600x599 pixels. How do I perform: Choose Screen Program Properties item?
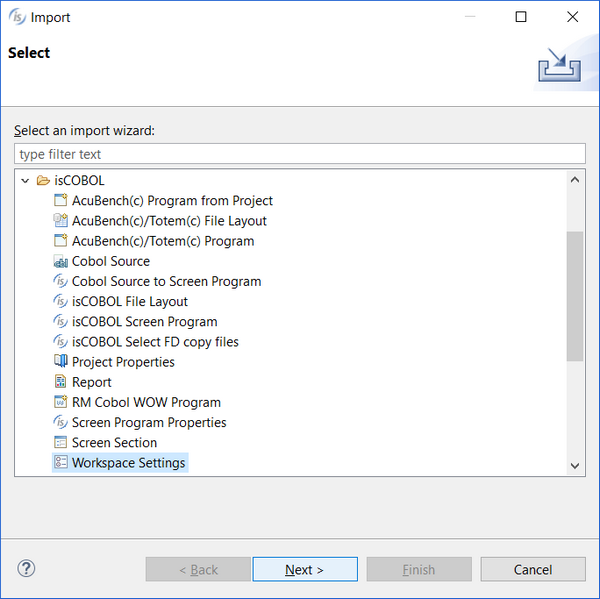(x=149, y=422)
